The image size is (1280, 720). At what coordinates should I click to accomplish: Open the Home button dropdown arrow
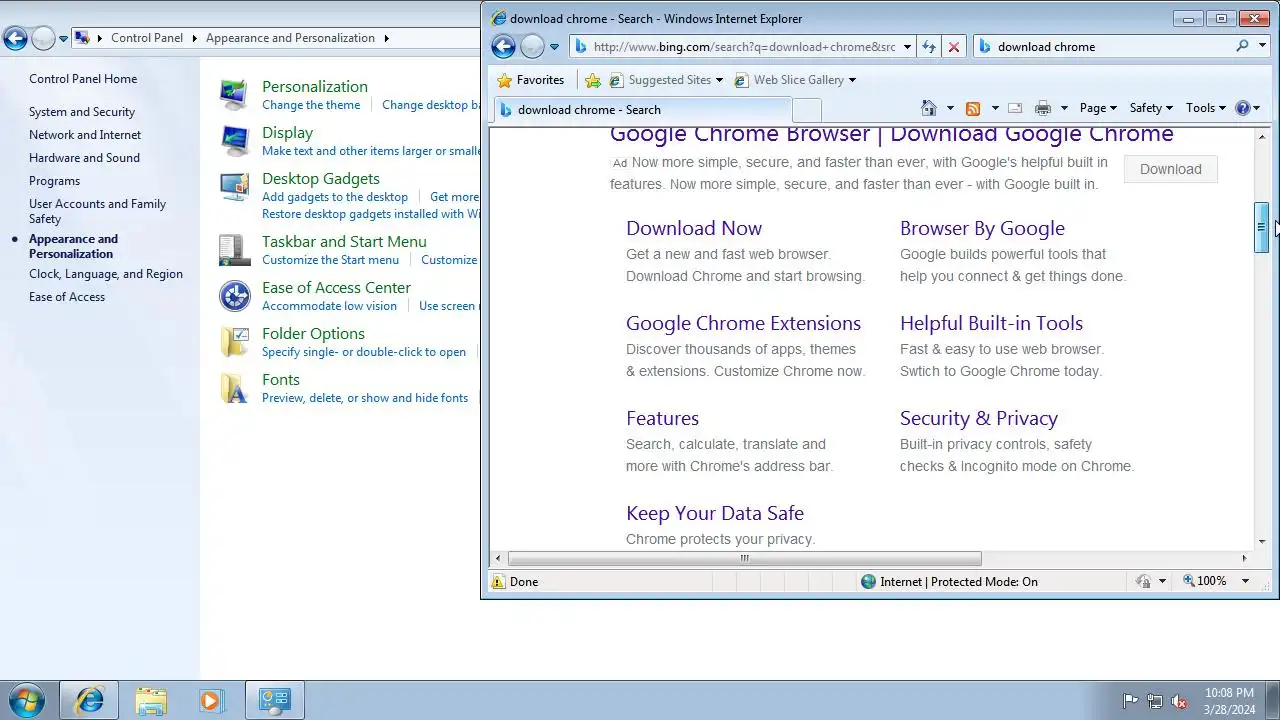click(x=950, y=108)
